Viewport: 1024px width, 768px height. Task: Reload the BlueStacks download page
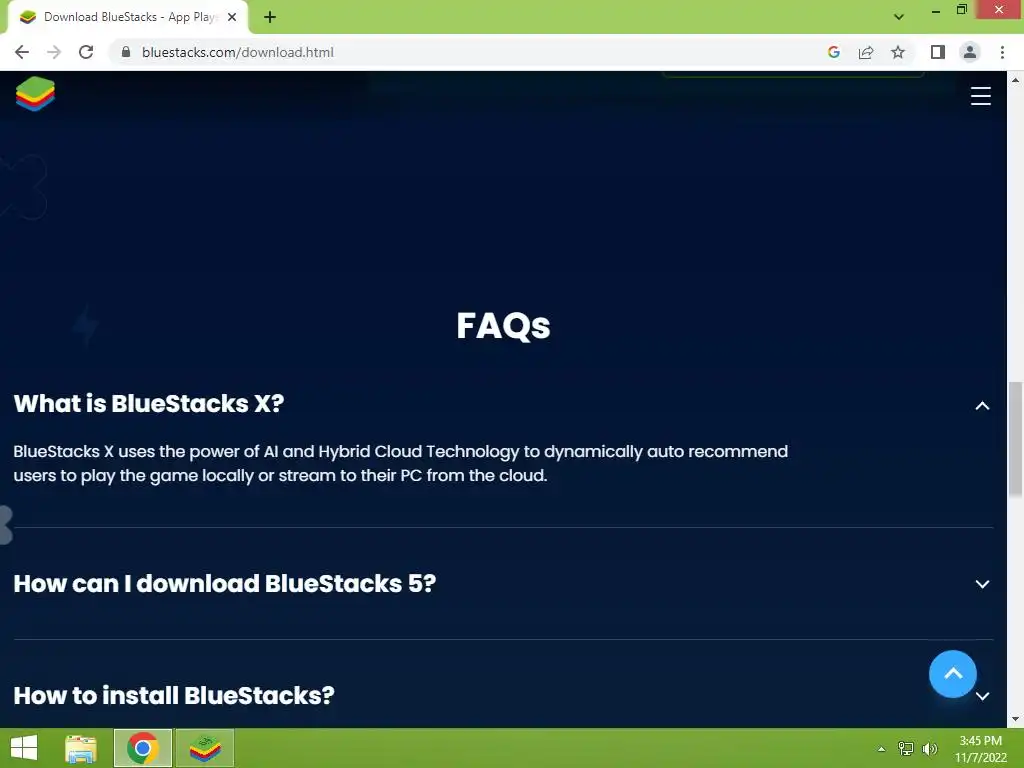point(86,52)
